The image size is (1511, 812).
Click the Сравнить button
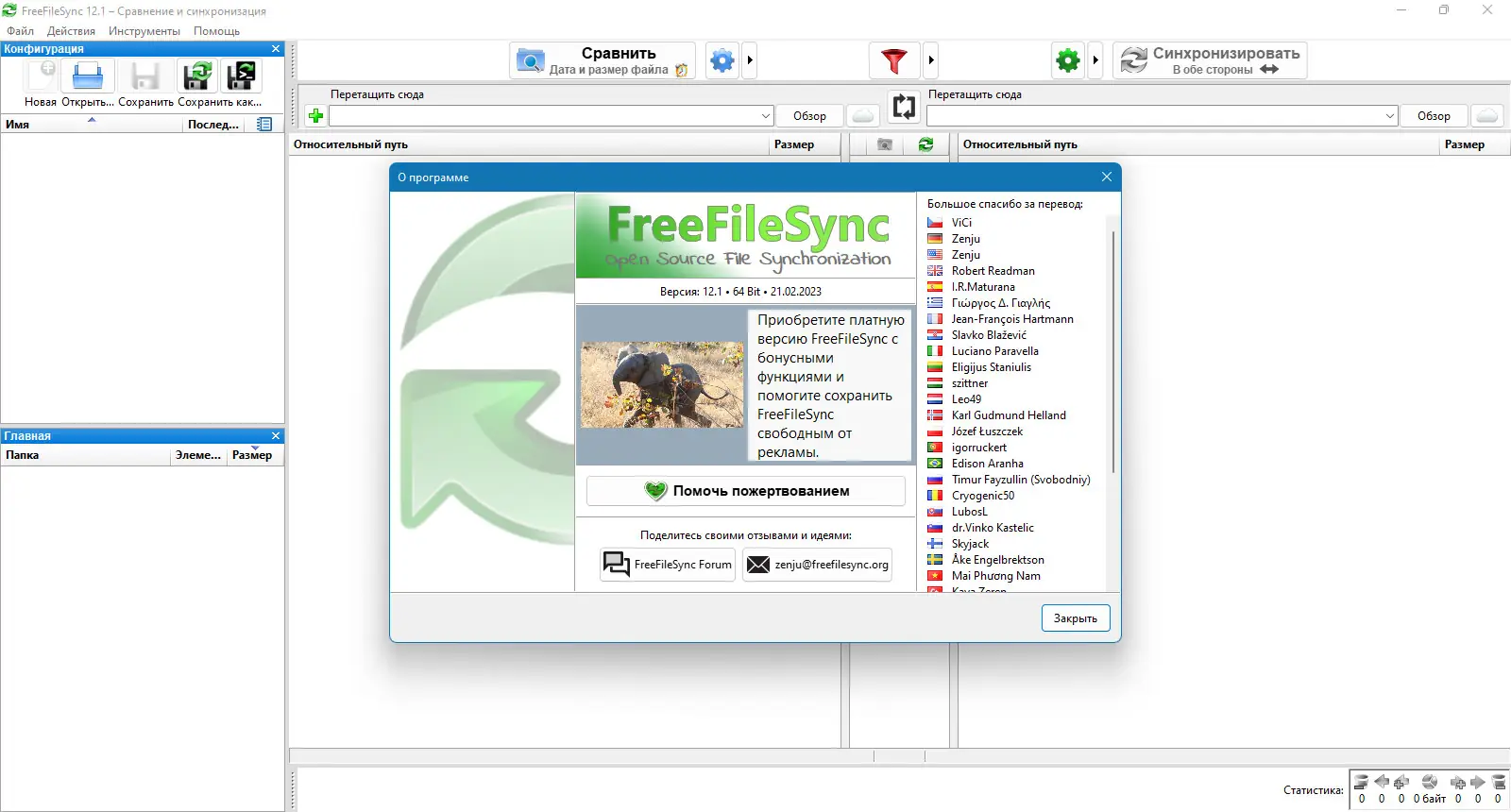click(603, 60)
